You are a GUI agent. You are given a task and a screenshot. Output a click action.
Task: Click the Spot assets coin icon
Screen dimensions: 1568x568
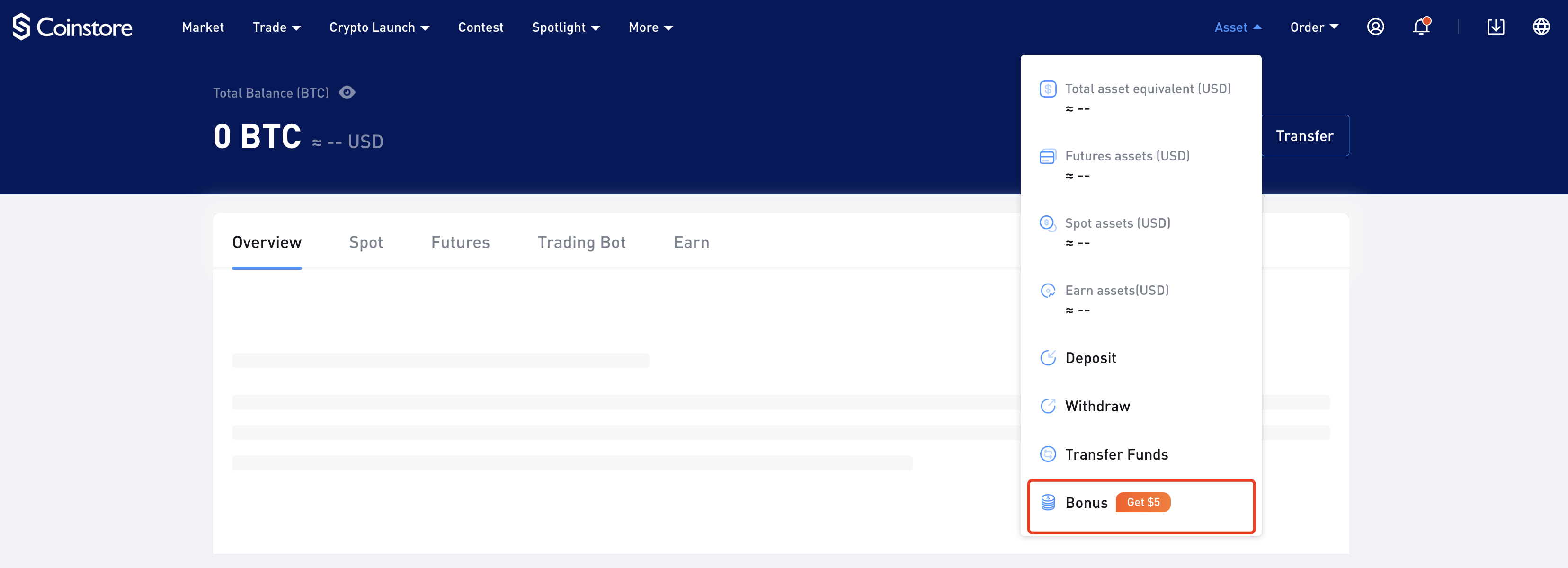click(1048, 223)
